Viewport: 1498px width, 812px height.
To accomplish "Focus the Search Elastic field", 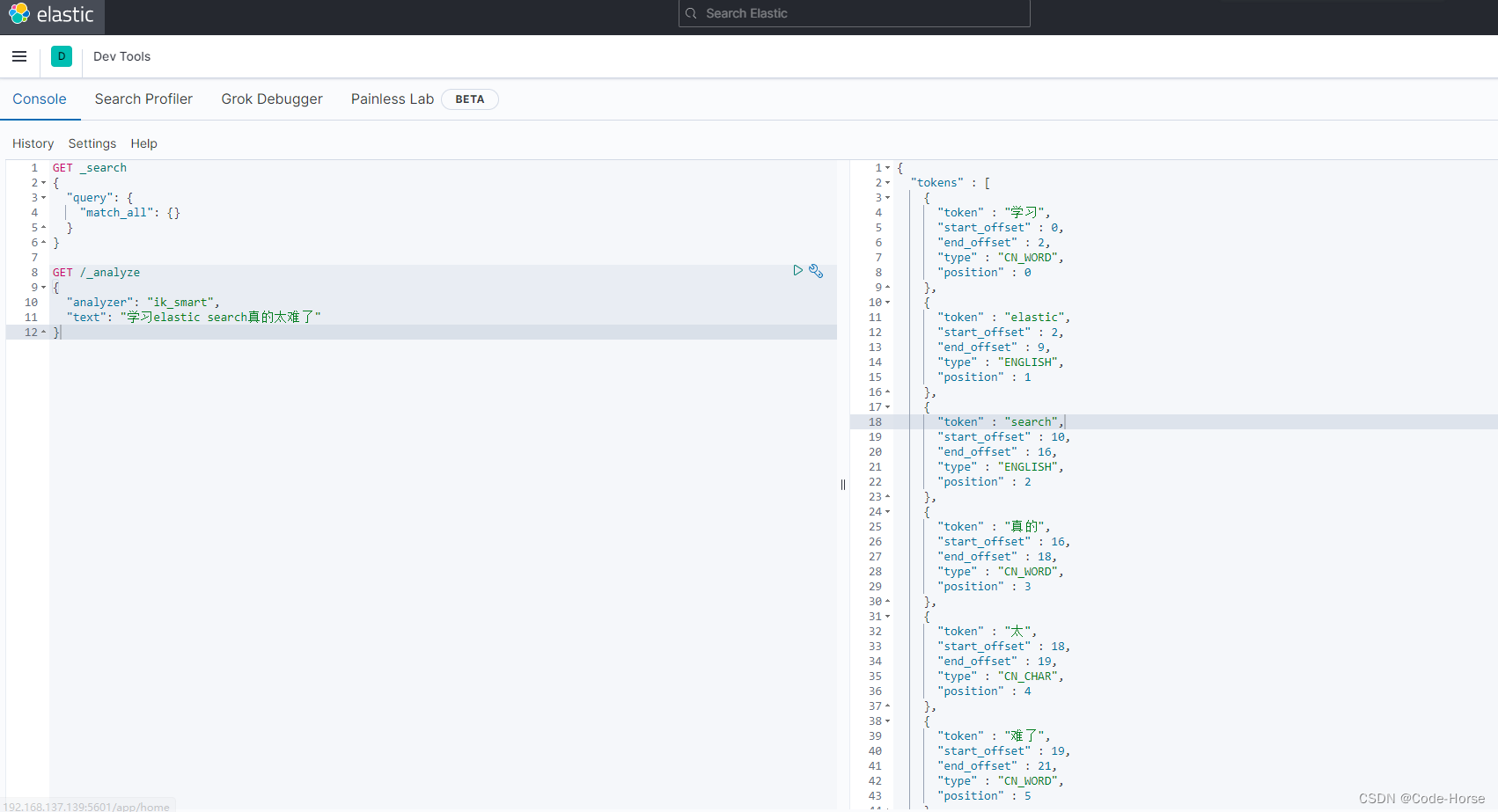I will 854,13.
